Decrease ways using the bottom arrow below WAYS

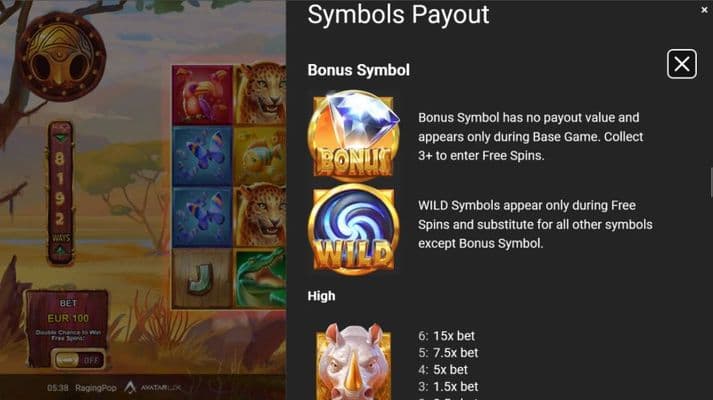(x=60, y=250)
